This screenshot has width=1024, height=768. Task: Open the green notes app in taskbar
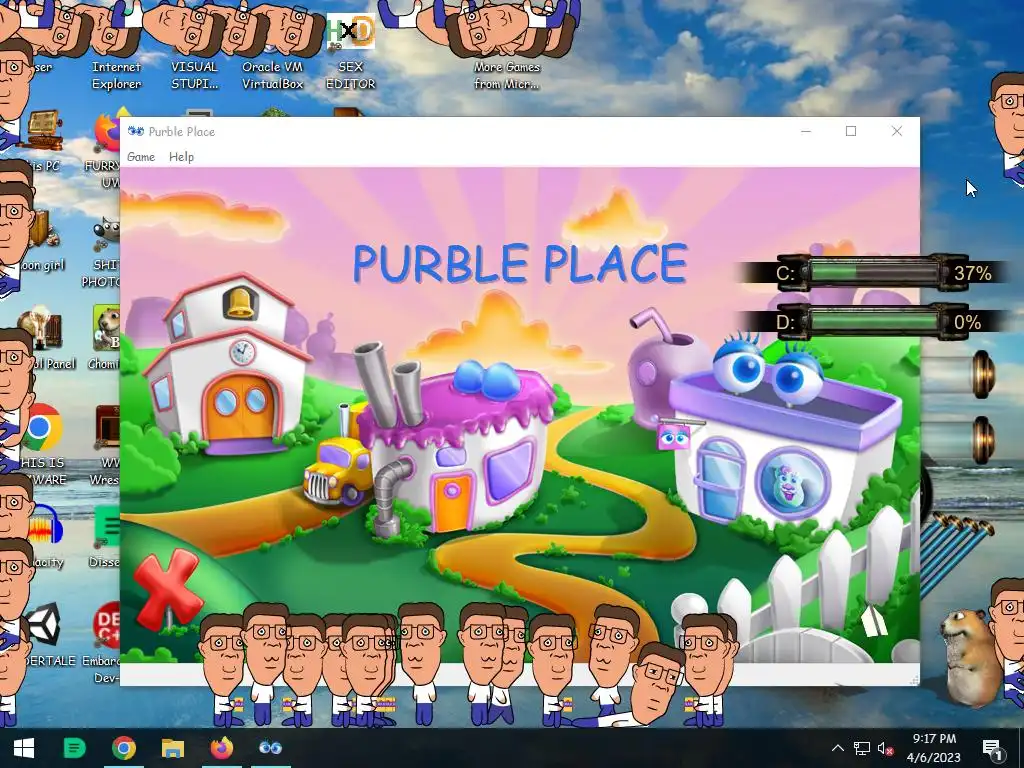coord(74,748)
